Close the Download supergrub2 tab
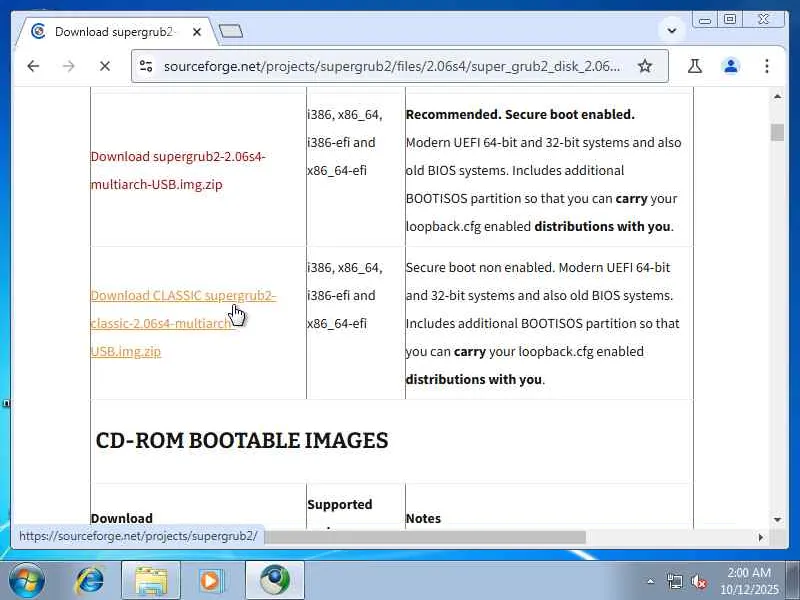The height and width of the screenshot is (600, 800). [x=197, y=32]
